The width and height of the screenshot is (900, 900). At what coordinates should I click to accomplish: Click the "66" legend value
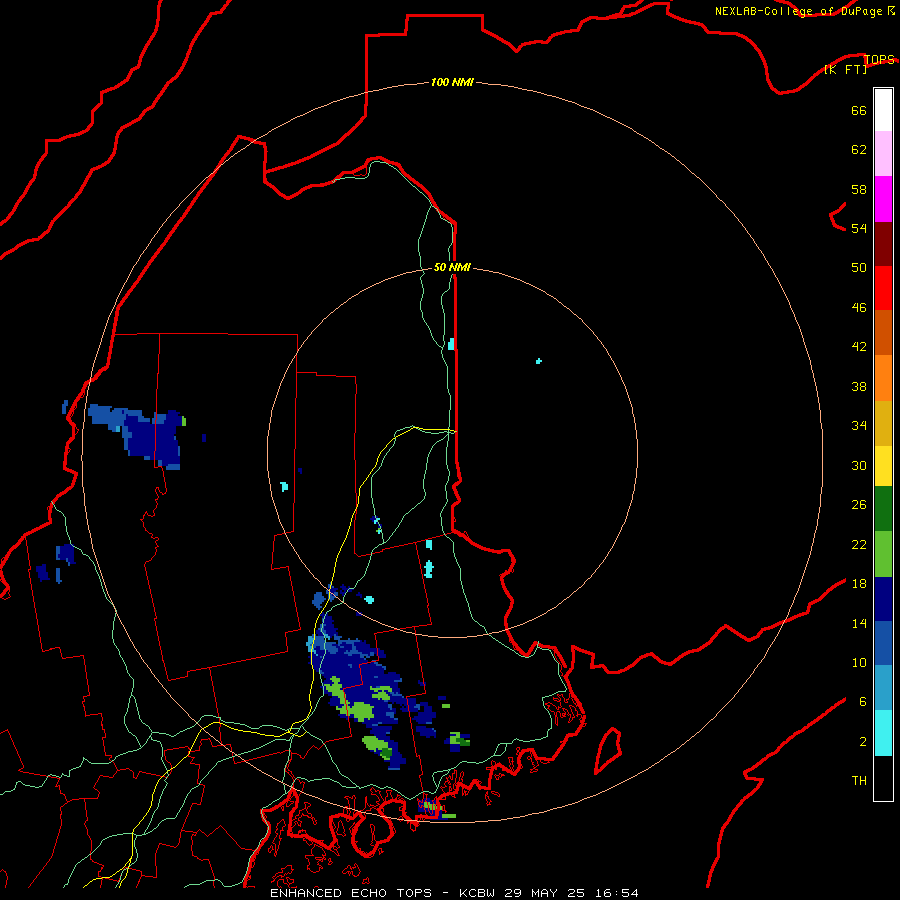[x=859, y=110]
